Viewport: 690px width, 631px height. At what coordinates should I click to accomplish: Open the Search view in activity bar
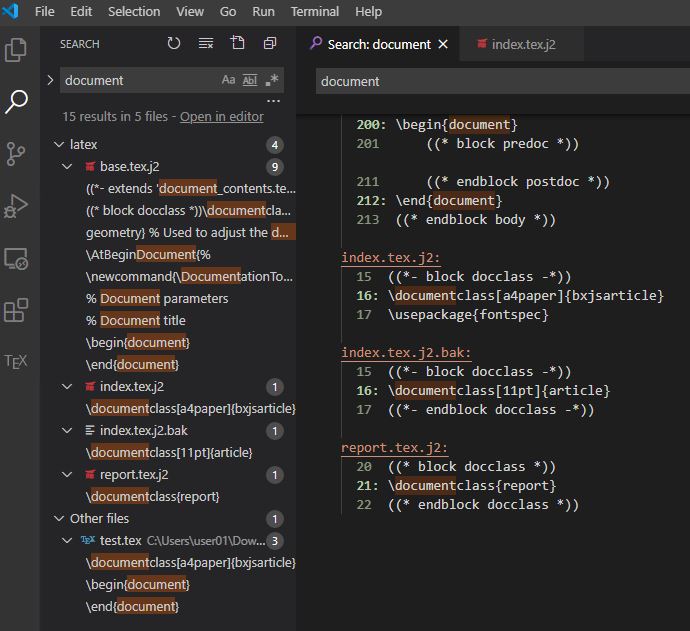pyautogui.click(x=16, y=102)
